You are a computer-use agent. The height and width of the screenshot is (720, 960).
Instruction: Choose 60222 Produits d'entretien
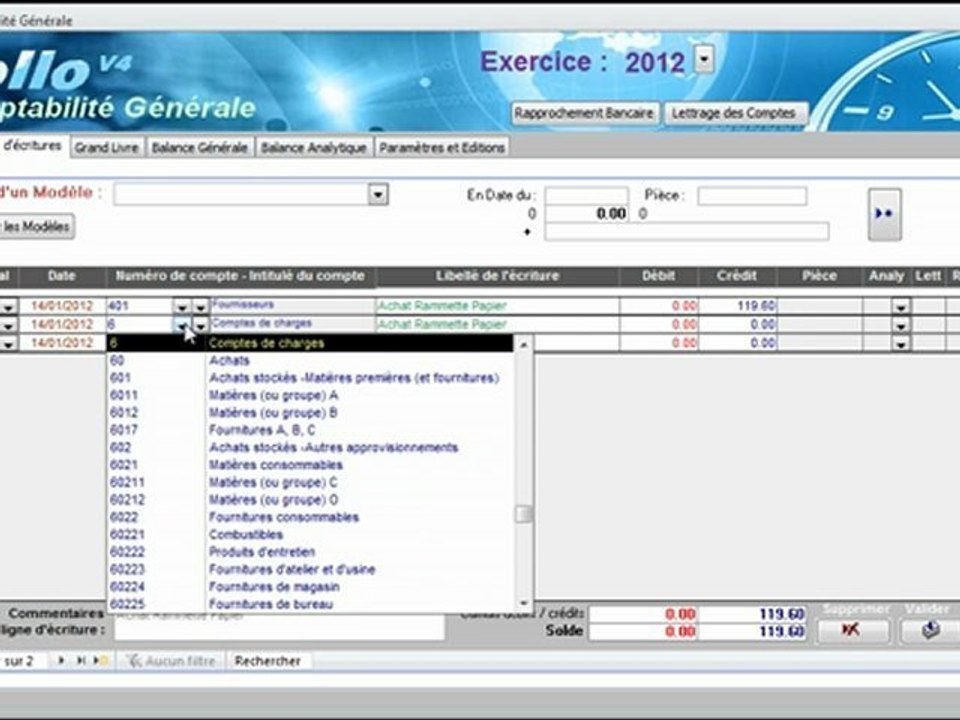point(310,552)
